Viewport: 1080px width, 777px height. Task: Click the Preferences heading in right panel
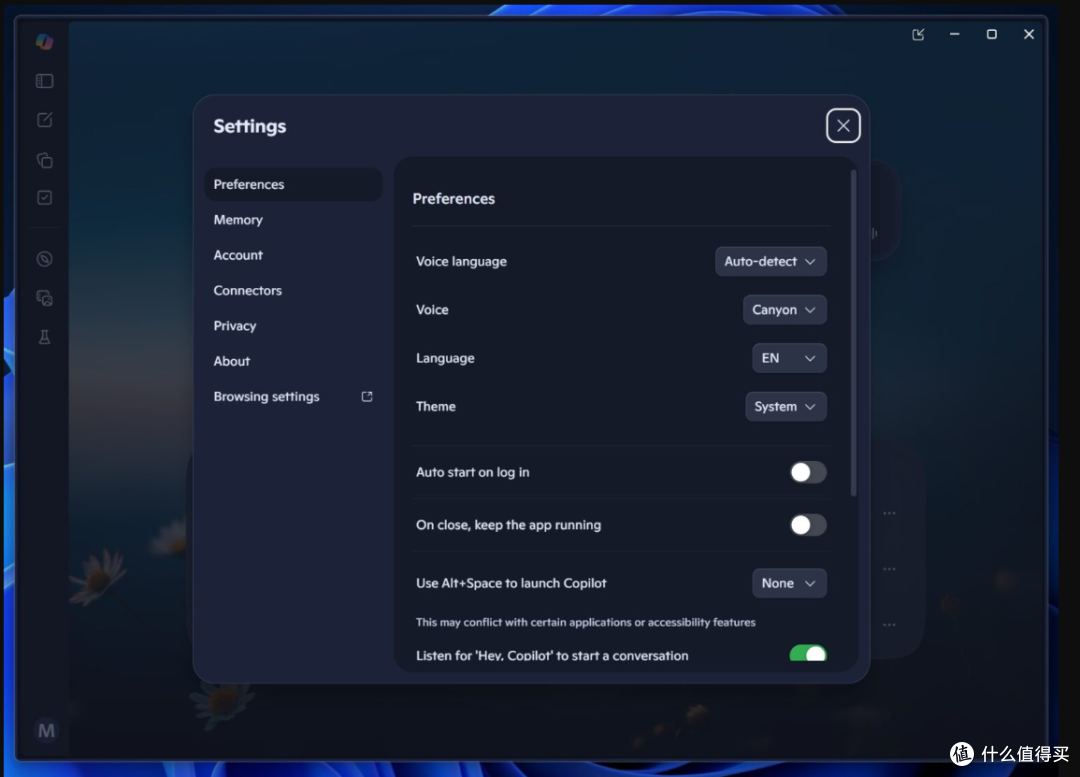(x=454, y=199)
